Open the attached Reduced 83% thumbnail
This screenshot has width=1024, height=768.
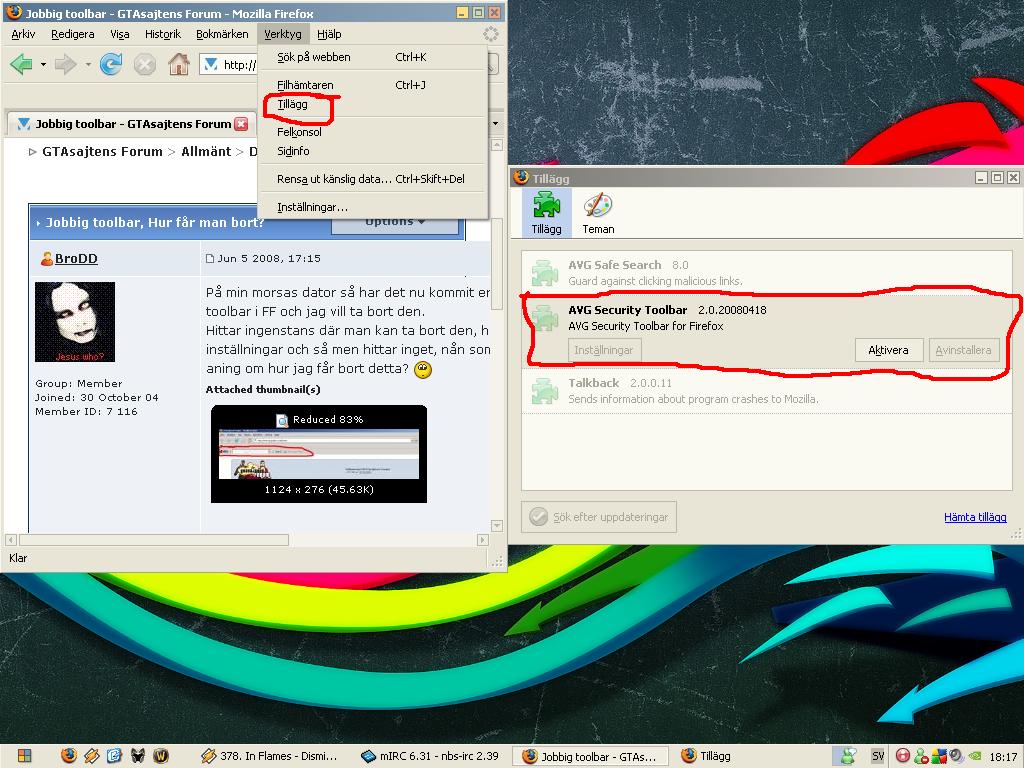[319, 454]
